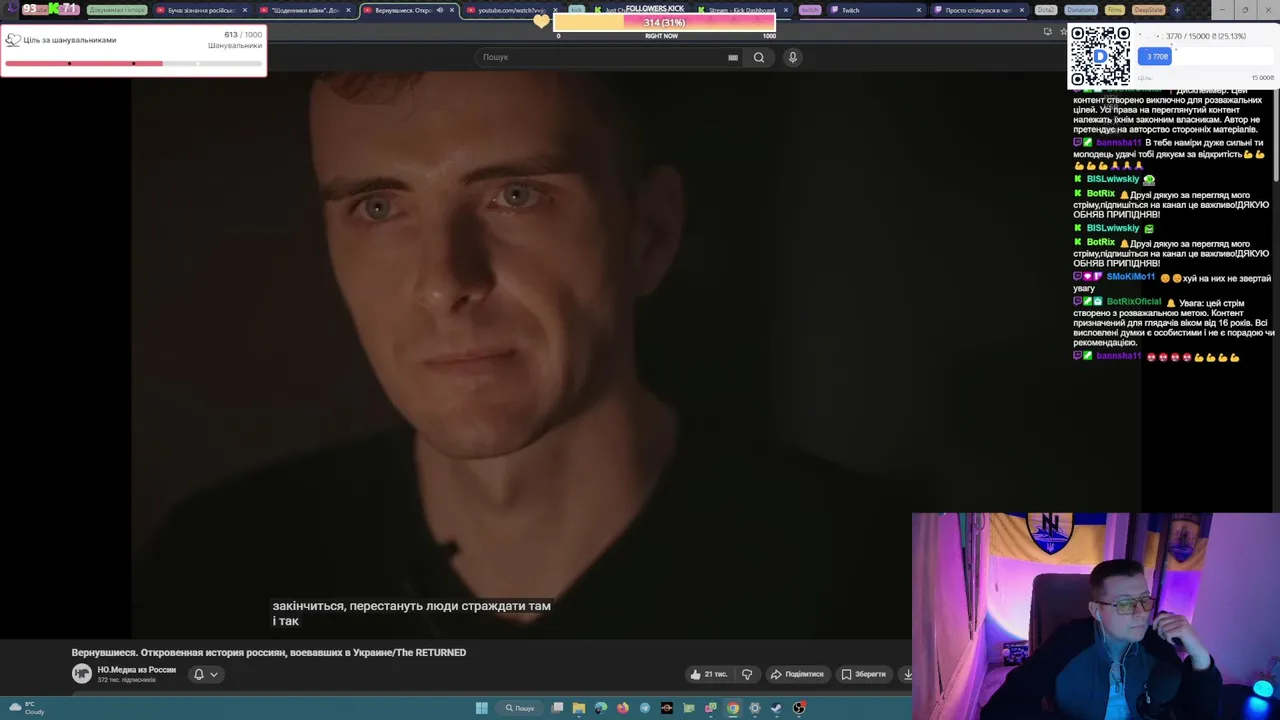This screenshot has width=1280, height=720.
Task: Click the Donations bookmark label
Action: [1081, 10]
